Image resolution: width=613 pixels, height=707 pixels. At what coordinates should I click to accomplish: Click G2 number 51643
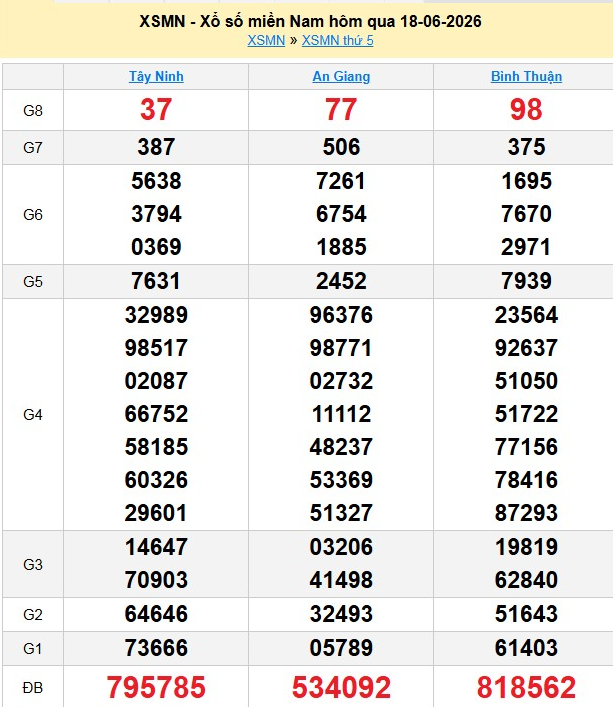pos(526,615)
